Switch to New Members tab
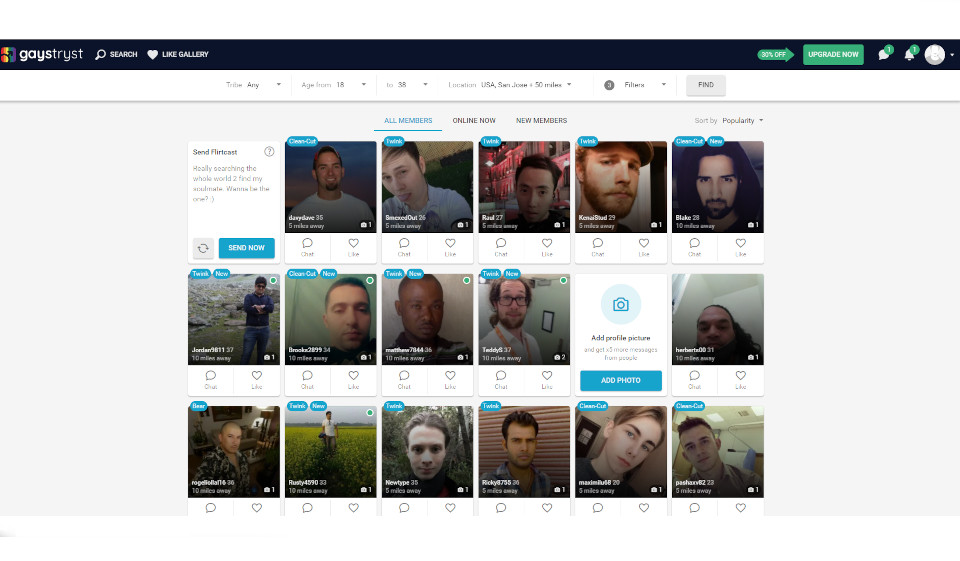This screenshot has height=561, width=960. click(x=541, y=121)
